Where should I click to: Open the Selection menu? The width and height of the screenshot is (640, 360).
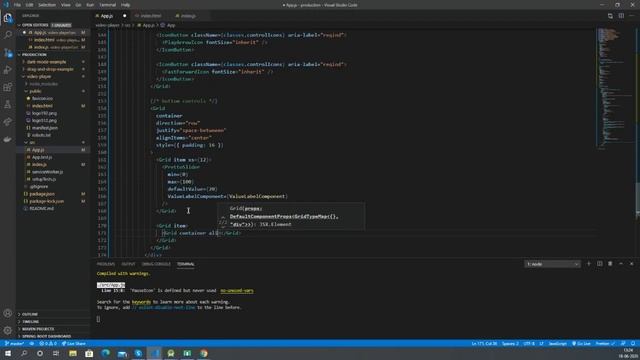tap(47, 5)
